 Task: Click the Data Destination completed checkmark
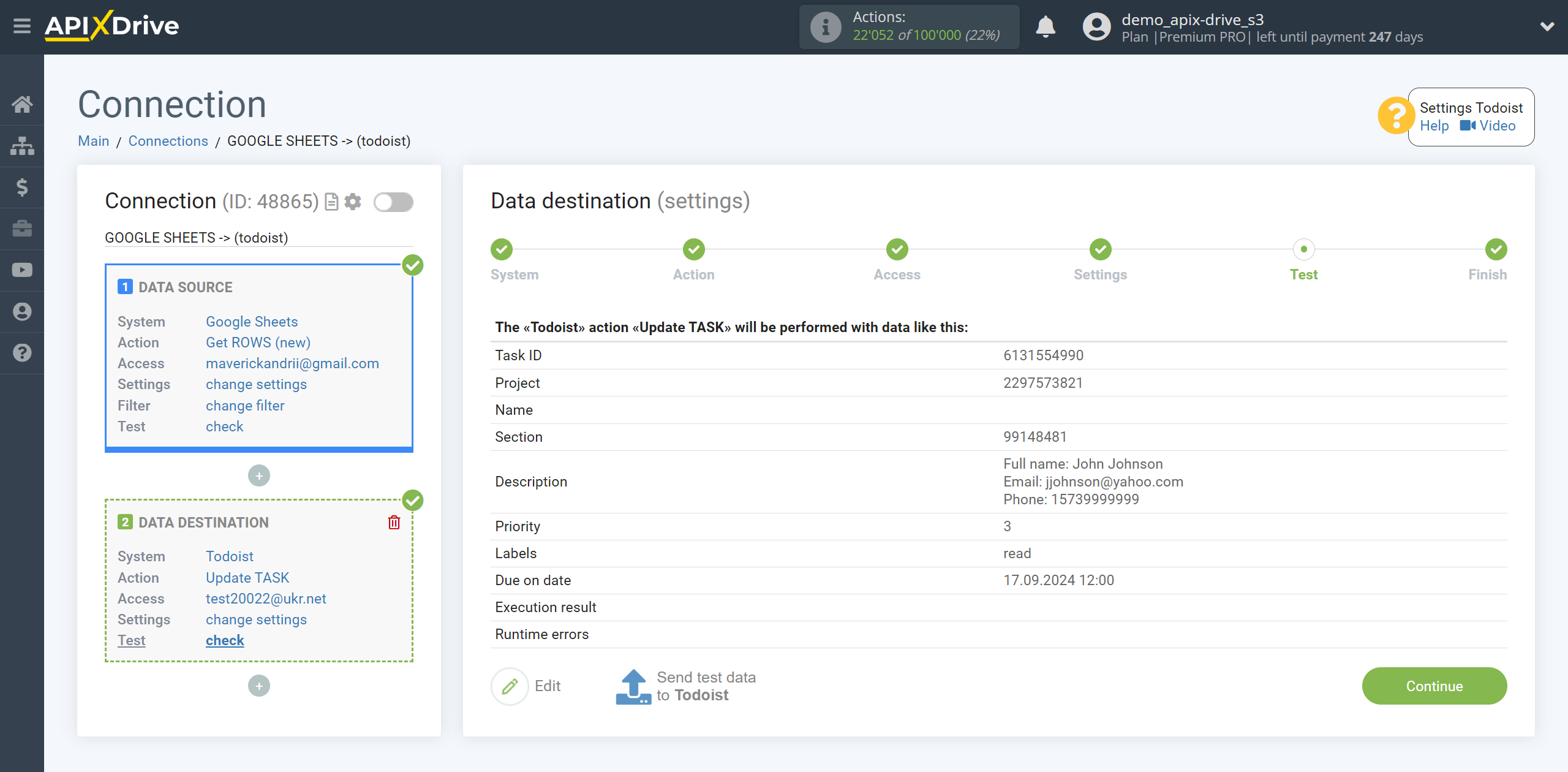(x=413, y=501)
